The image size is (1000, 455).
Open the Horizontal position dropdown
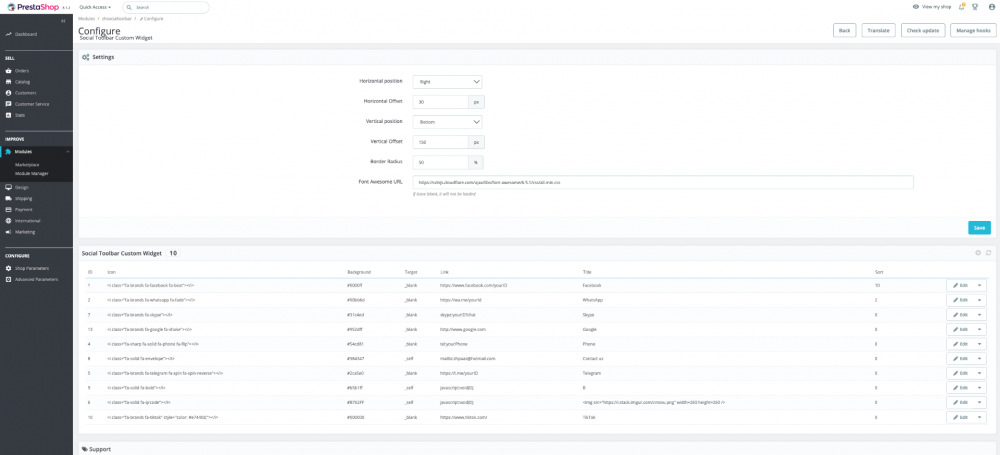(x=447, y=82)
